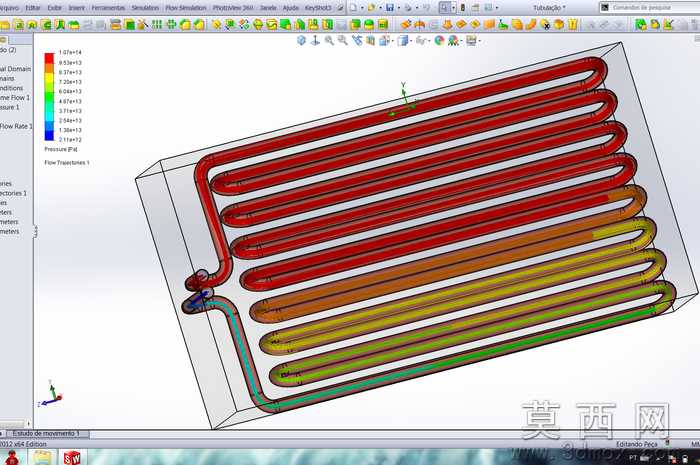The height and width of the screenshot is (465, 700).
Task: Click the pin icon beside KeyShot3 menu
Action: [x=341, y=8]
